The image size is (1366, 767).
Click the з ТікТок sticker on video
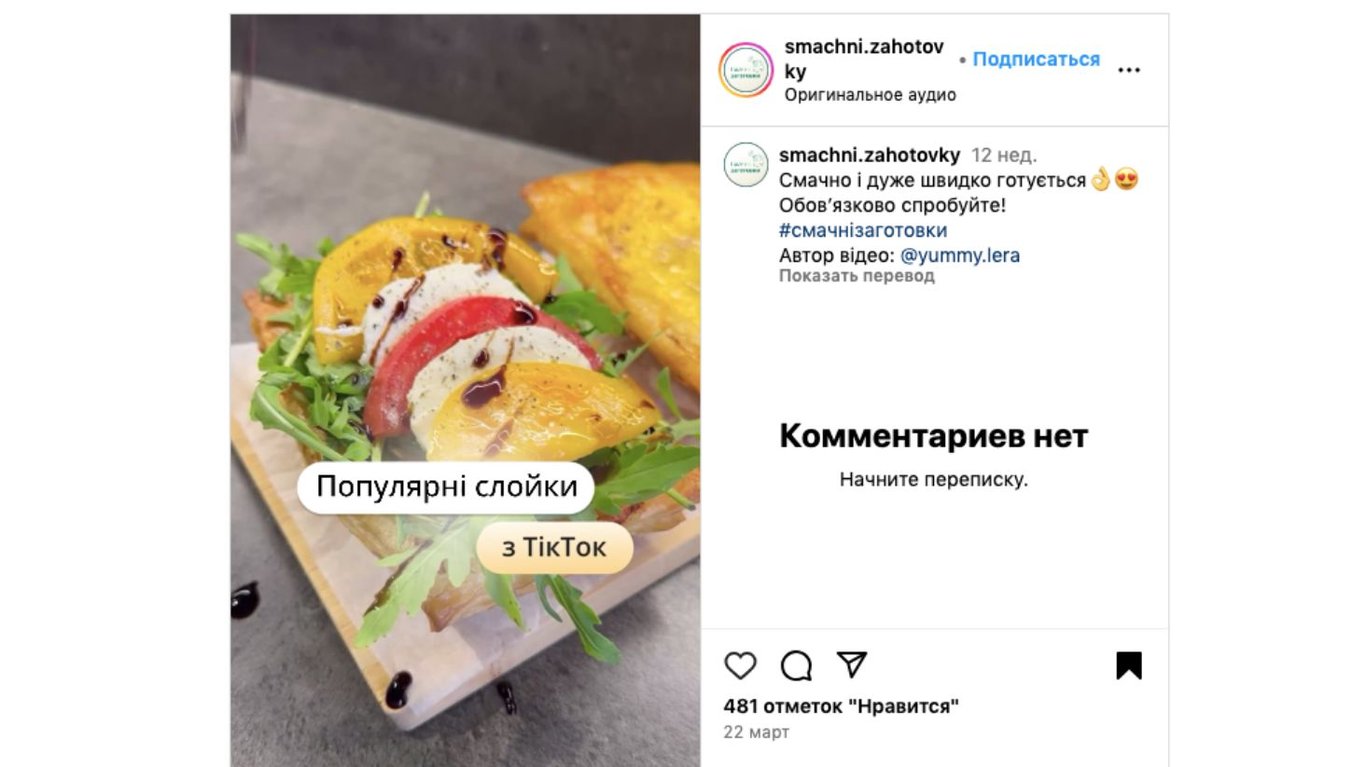[554, 548]
